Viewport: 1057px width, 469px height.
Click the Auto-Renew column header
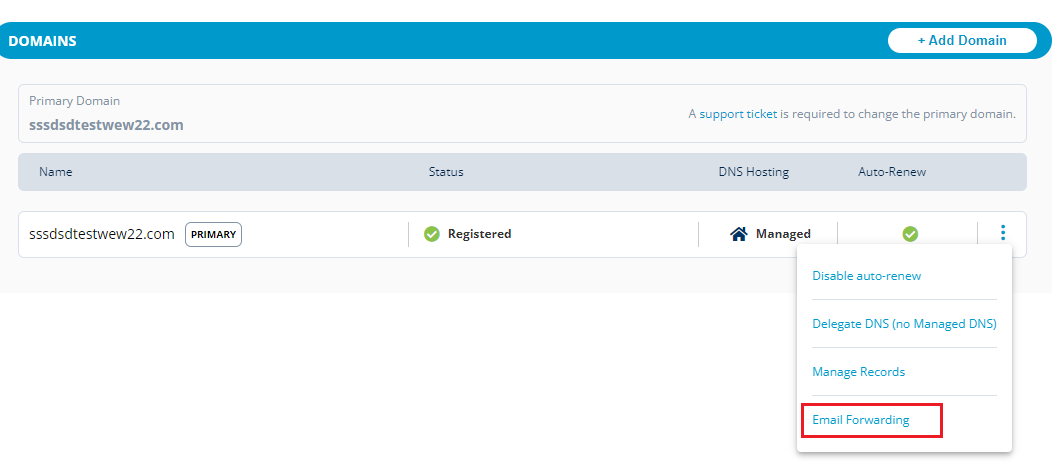click(x=892, y=172)
